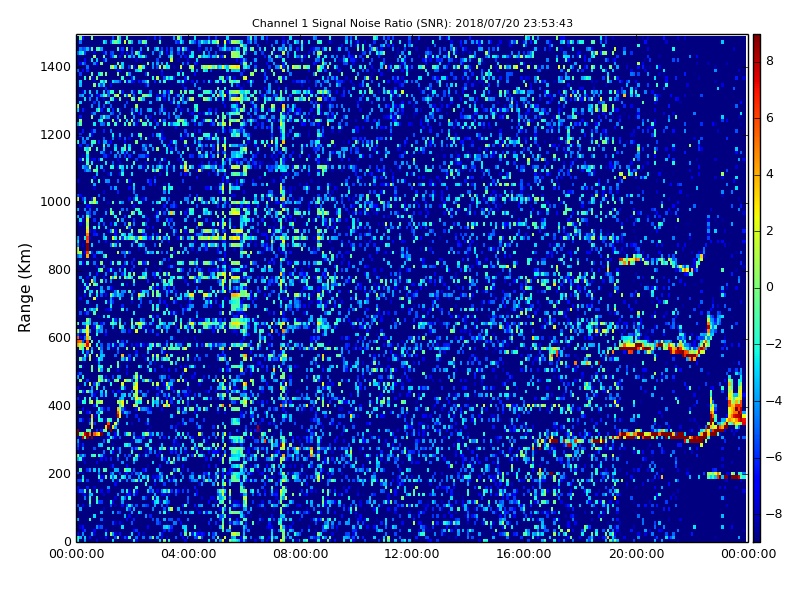The height and width of the screenshot is (600, 800).
Task: Click the plot title Channel 1 Signal Noise Ratio
Action: click(x=412, y=23)
